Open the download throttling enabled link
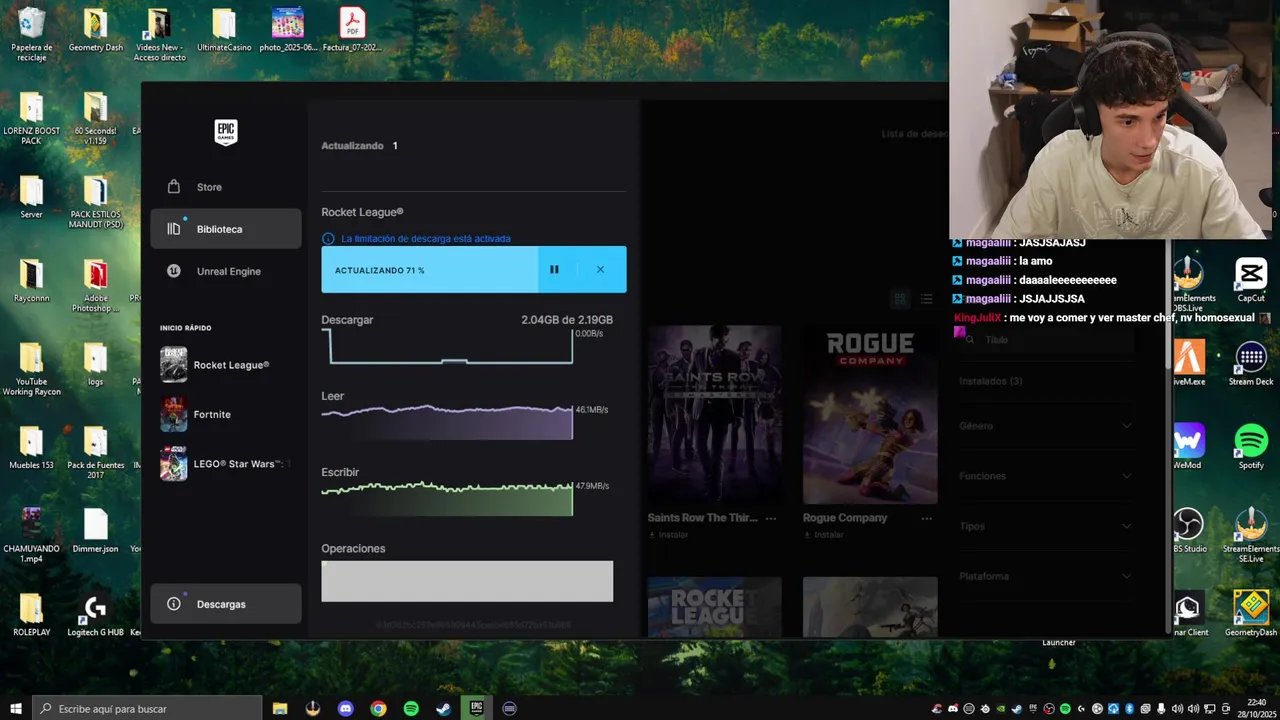1280x720 pixels. [x=426, y=239]
